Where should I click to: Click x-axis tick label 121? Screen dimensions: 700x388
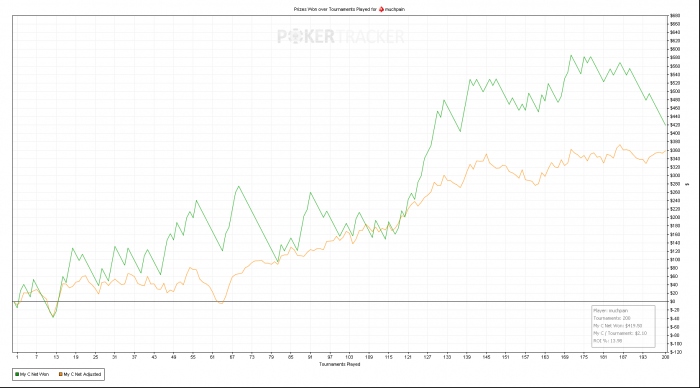(x=408, y=357)
